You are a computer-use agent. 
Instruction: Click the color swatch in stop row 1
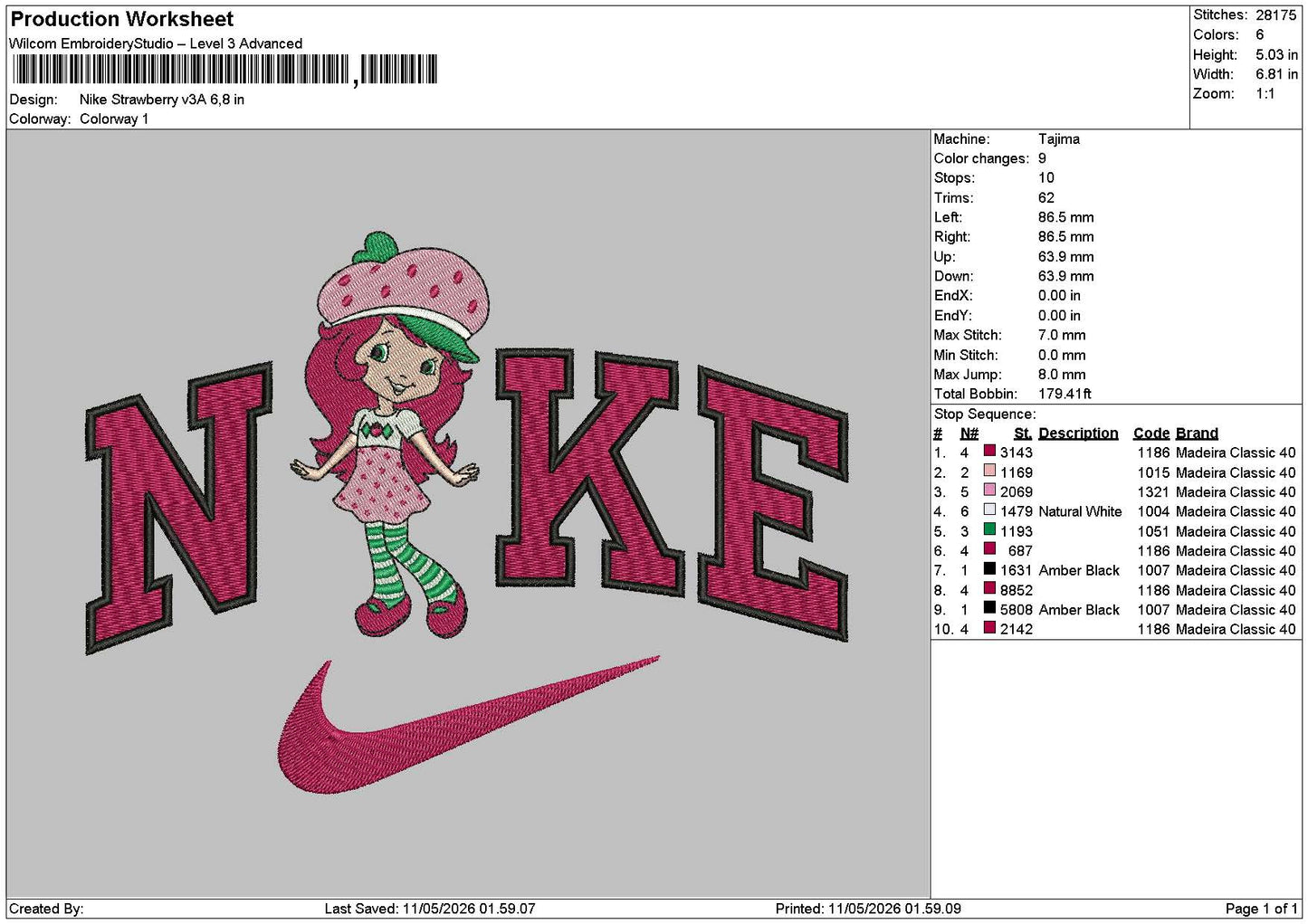coord(989,452)
